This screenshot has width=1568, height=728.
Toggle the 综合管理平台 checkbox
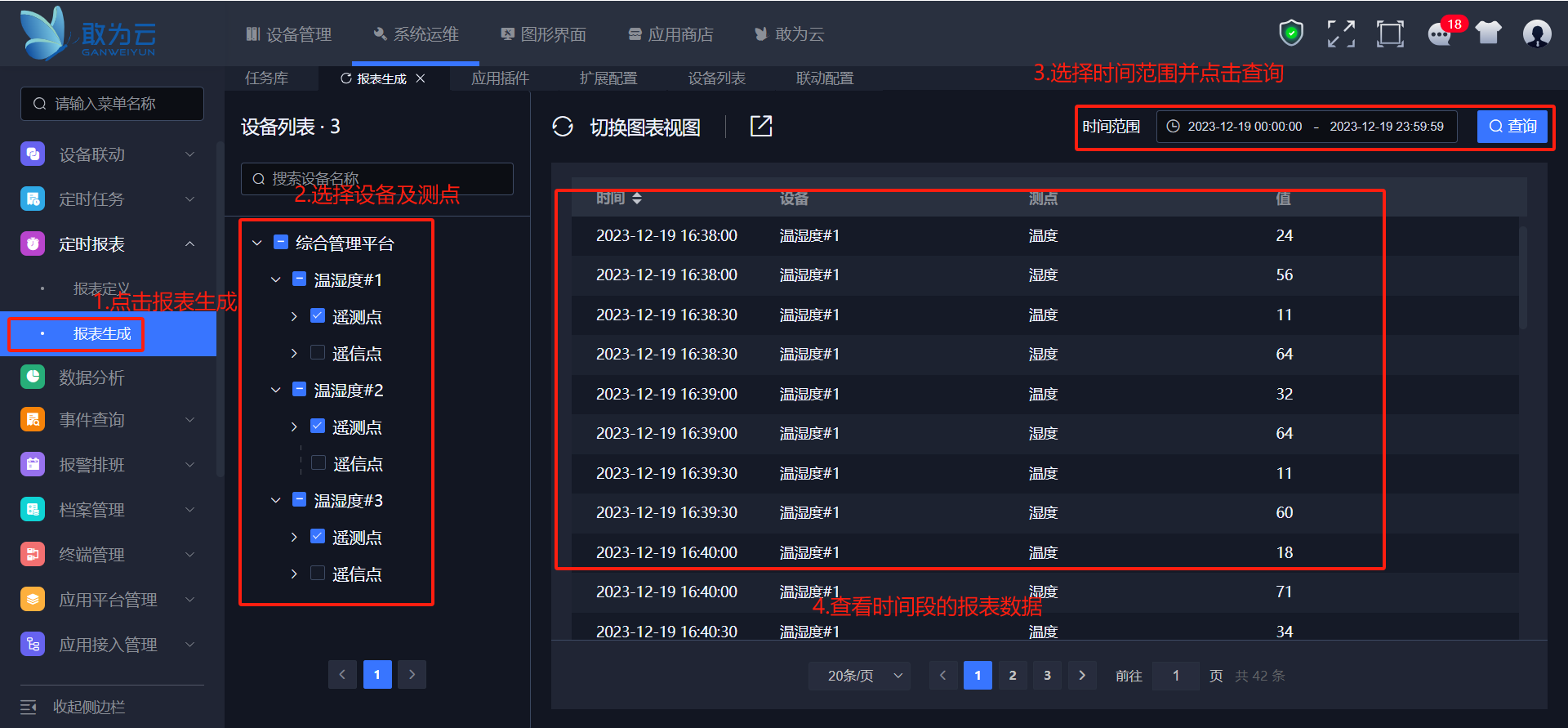tap(281, 243)
